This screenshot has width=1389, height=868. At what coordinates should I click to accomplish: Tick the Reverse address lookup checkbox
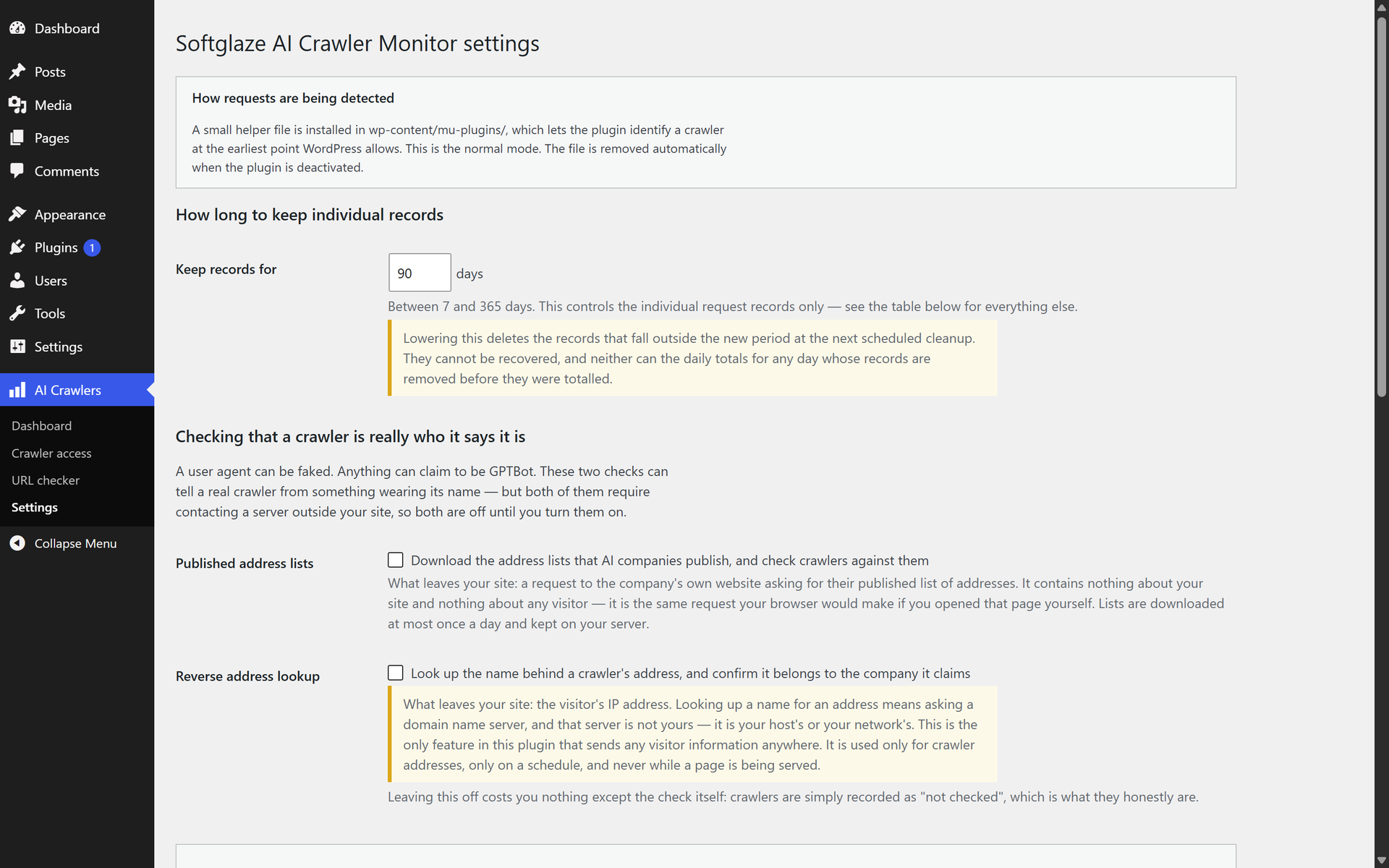pos(396,673)
